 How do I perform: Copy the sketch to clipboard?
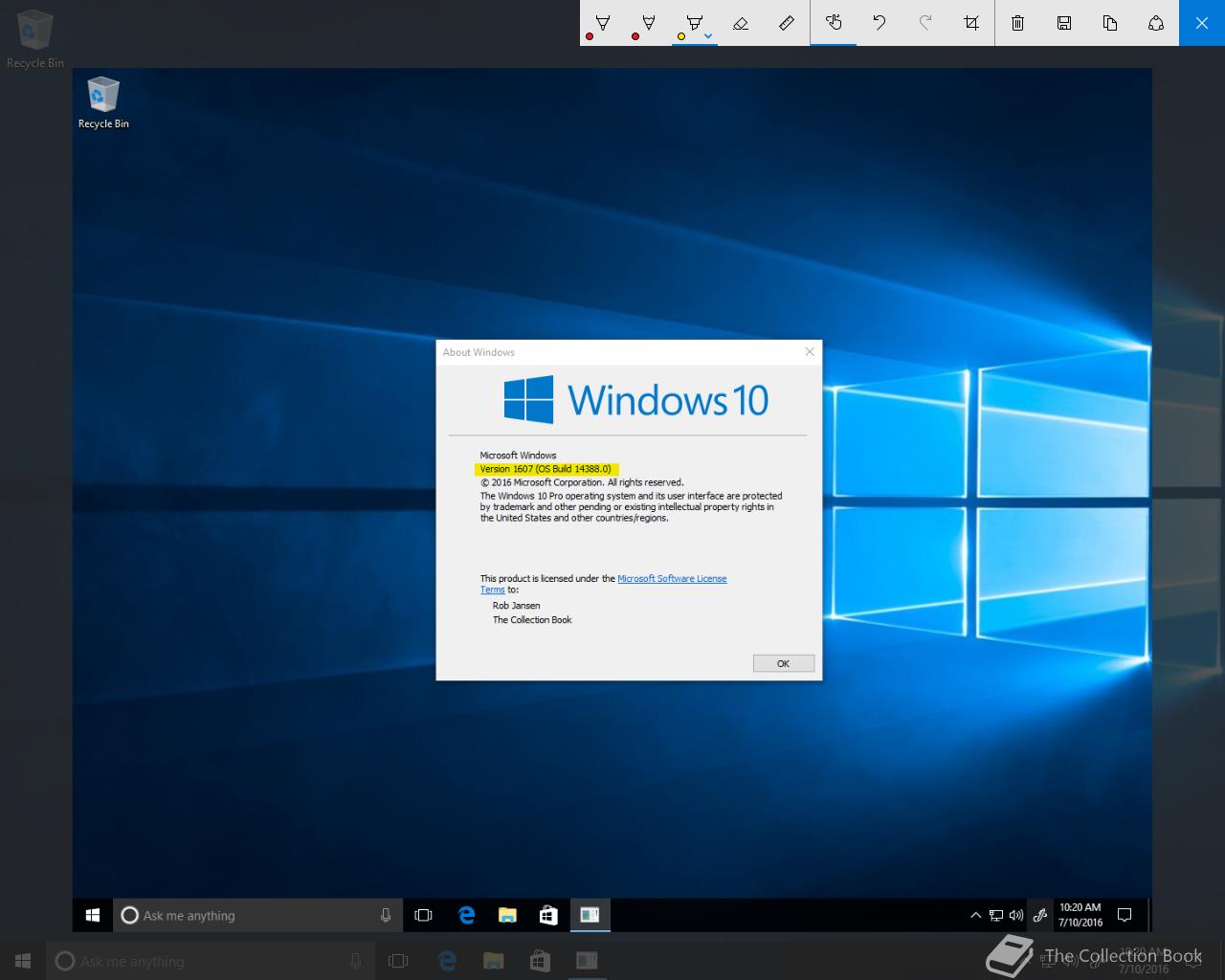coord(1110,23)
